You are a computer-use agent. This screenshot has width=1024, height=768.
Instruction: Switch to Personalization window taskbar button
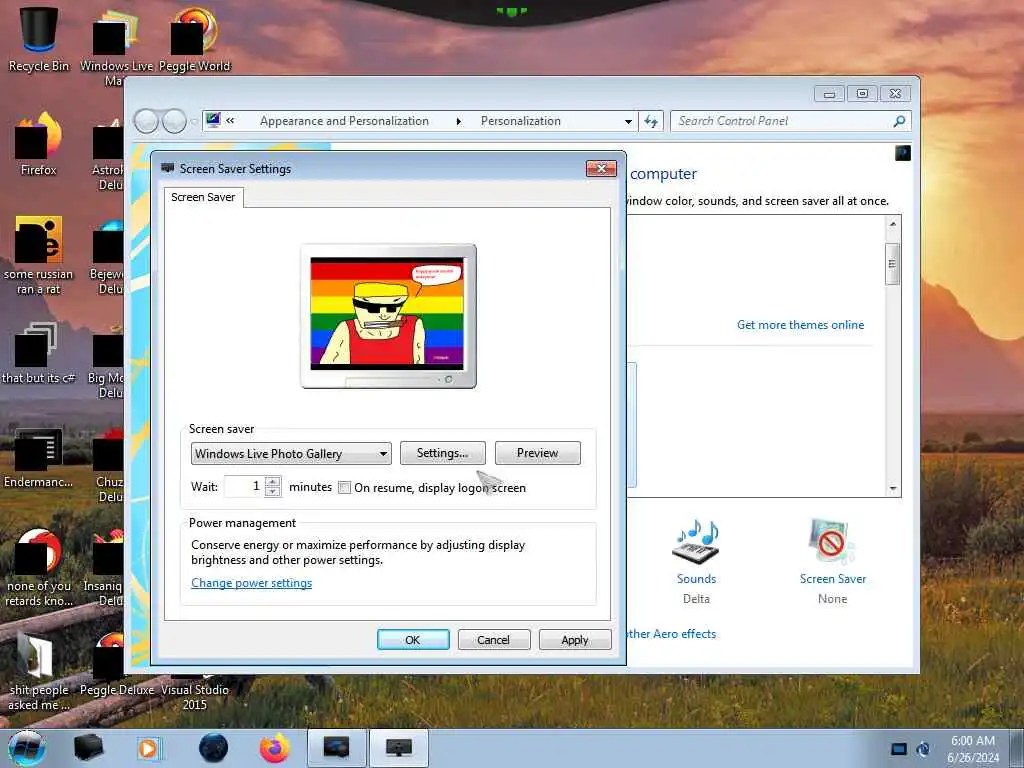336,748
